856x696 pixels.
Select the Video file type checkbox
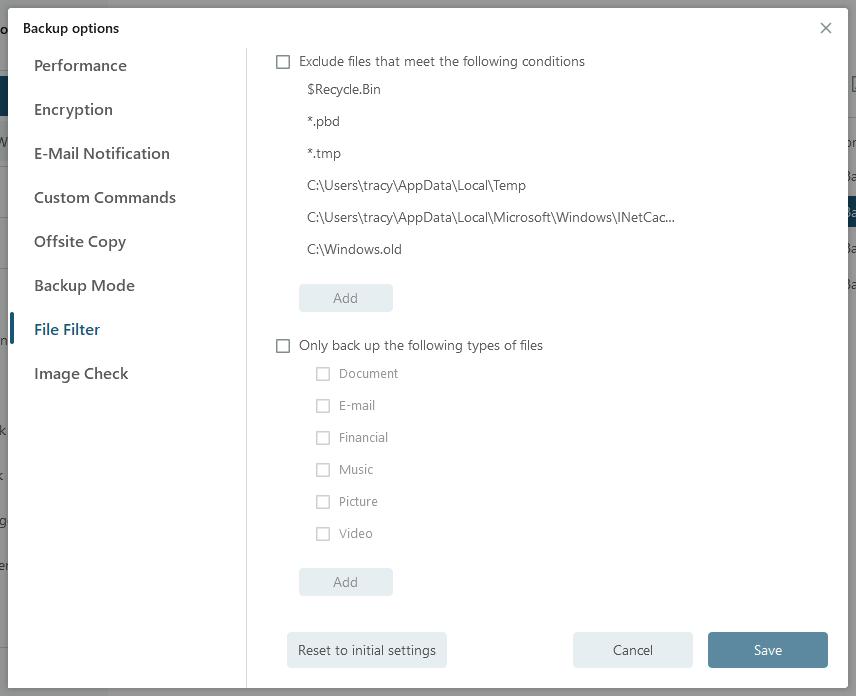click(323, 534)
